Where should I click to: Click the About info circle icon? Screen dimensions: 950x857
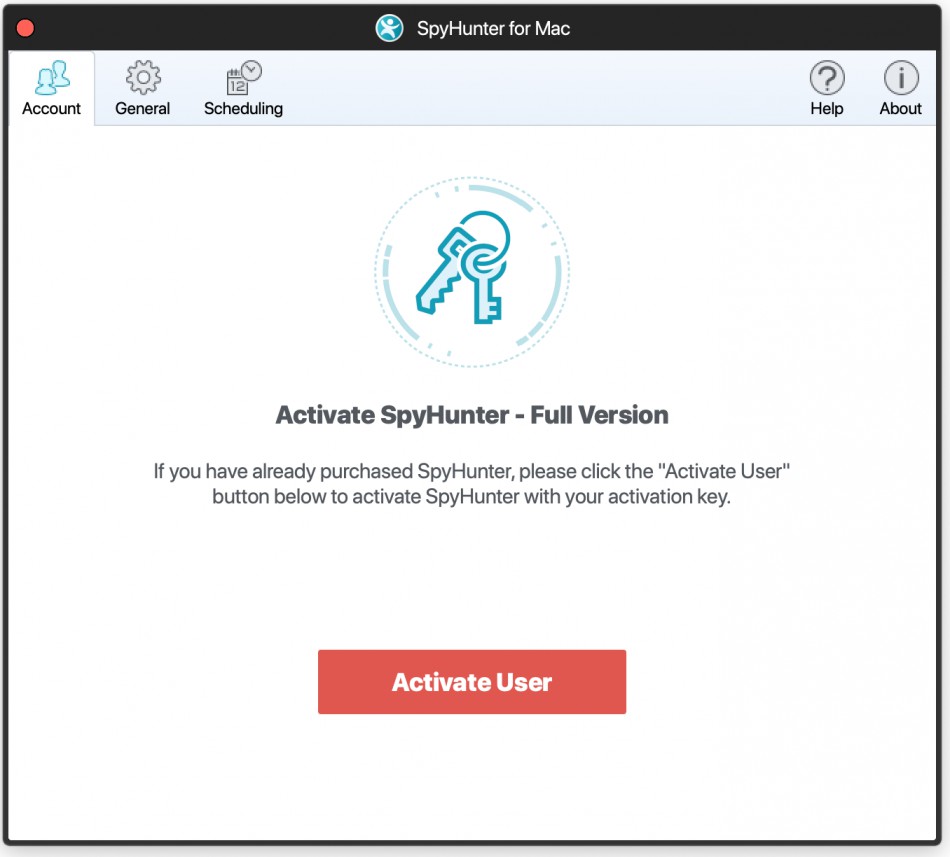point(900,77)
